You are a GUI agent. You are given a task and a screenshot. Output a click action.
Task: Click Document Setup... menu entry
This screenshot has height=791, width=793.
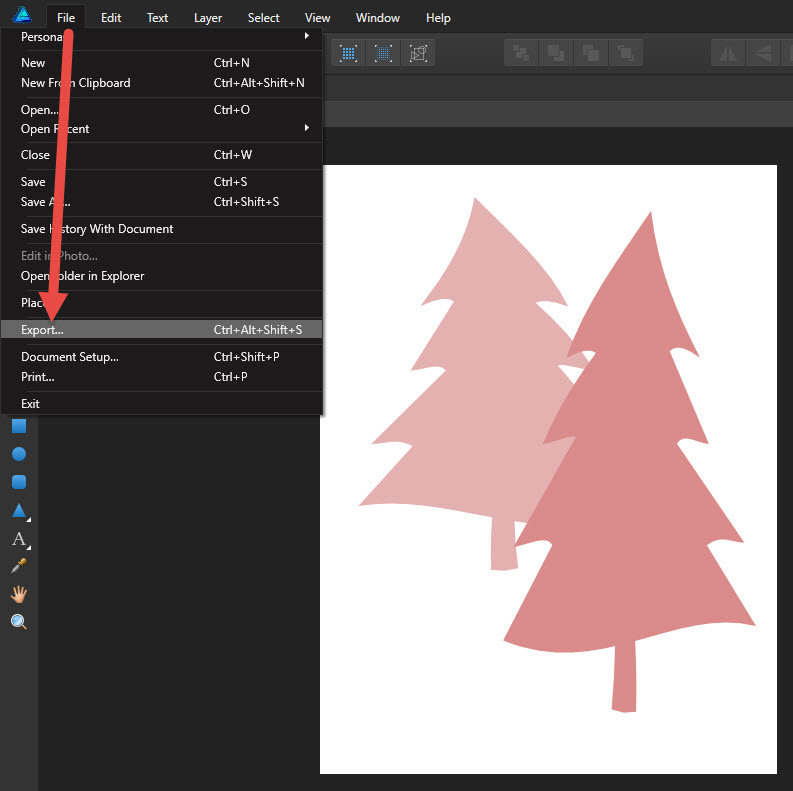[70, 357]
